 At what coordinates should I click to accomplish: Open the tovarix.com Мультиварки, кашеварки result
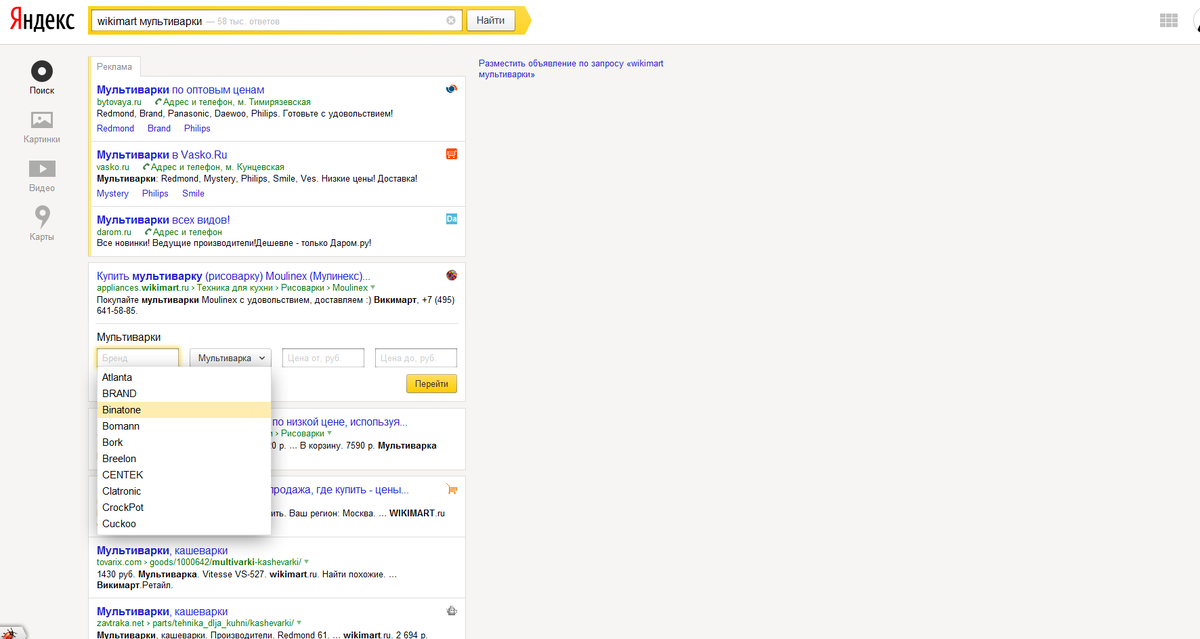click(162, 550)
